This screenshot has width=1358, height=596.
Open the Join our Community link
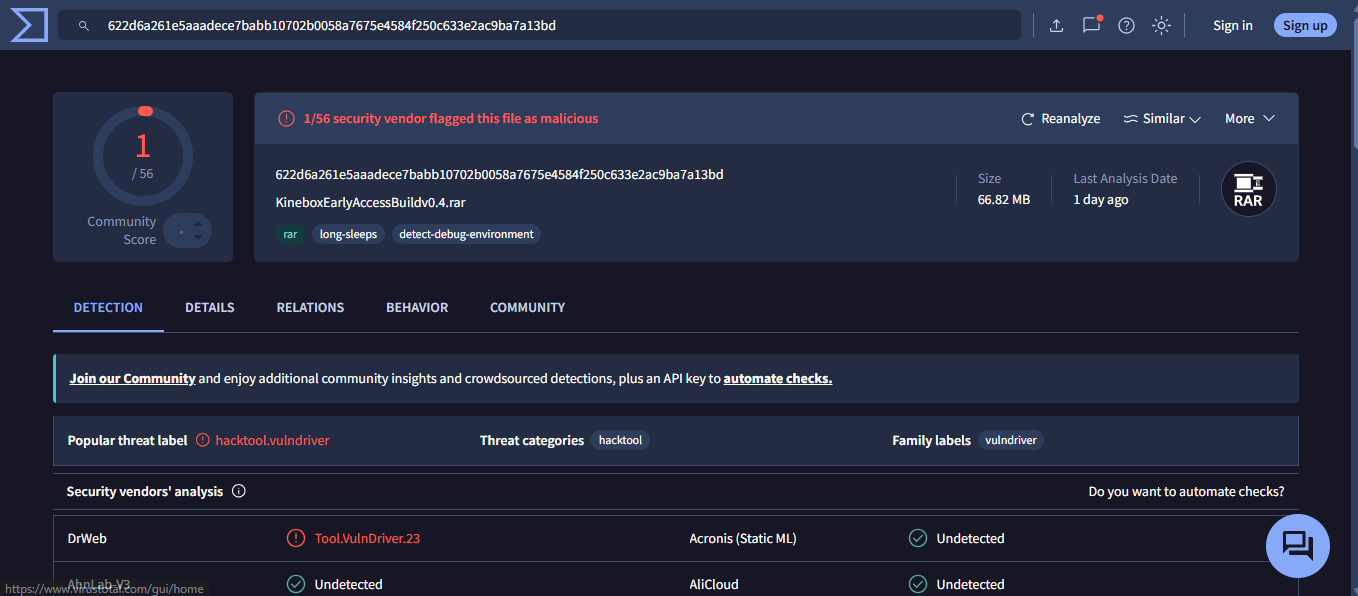tap(132, 378)
